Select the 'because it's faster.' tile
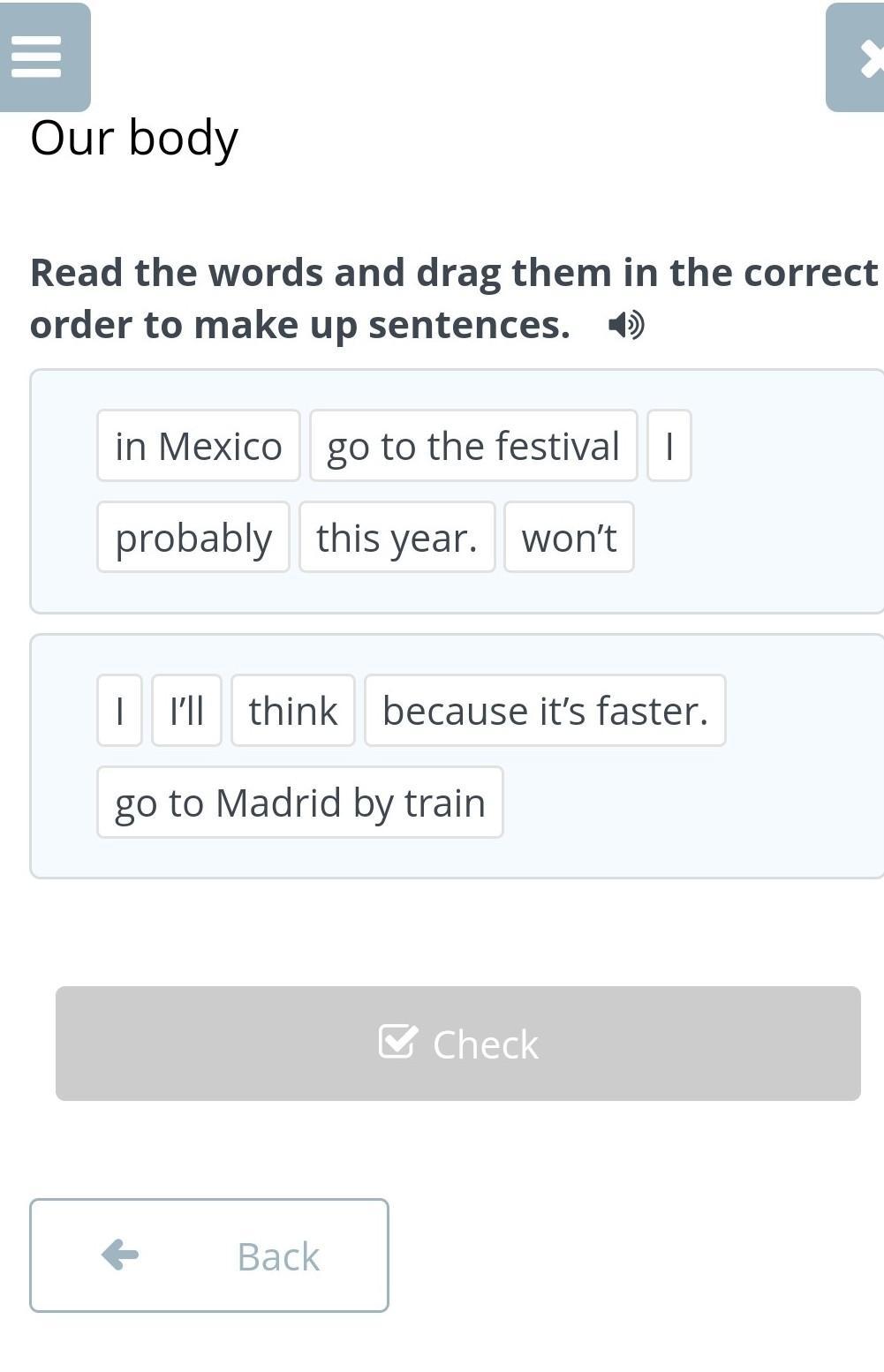 (x=546, y=711)
